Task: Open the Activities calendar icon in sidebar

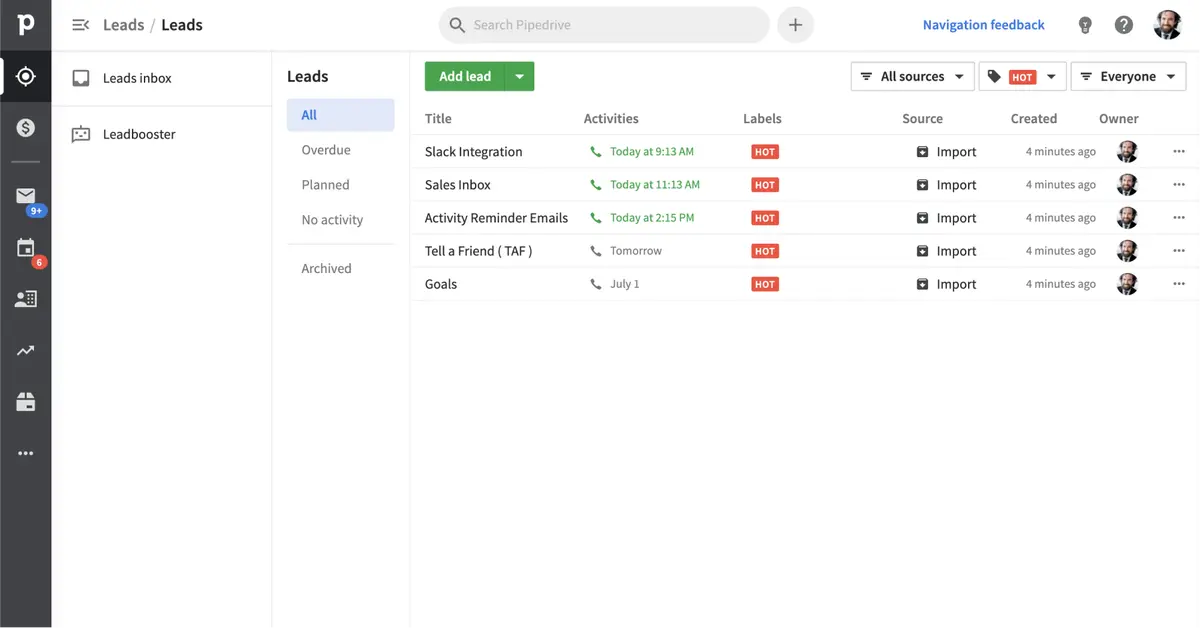Action: coord(26,248)
